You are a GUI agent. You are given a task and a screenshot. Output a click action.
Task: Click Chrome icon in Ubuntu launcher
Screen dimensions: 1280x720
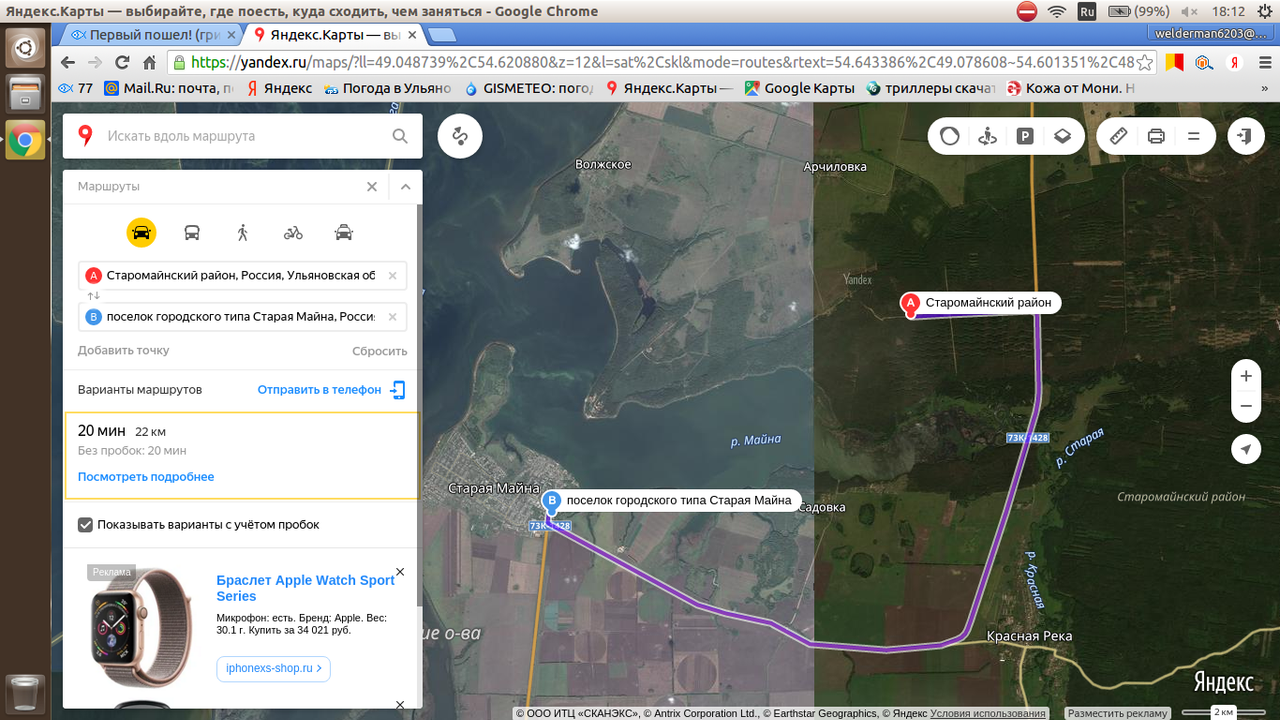pos(25,141)
